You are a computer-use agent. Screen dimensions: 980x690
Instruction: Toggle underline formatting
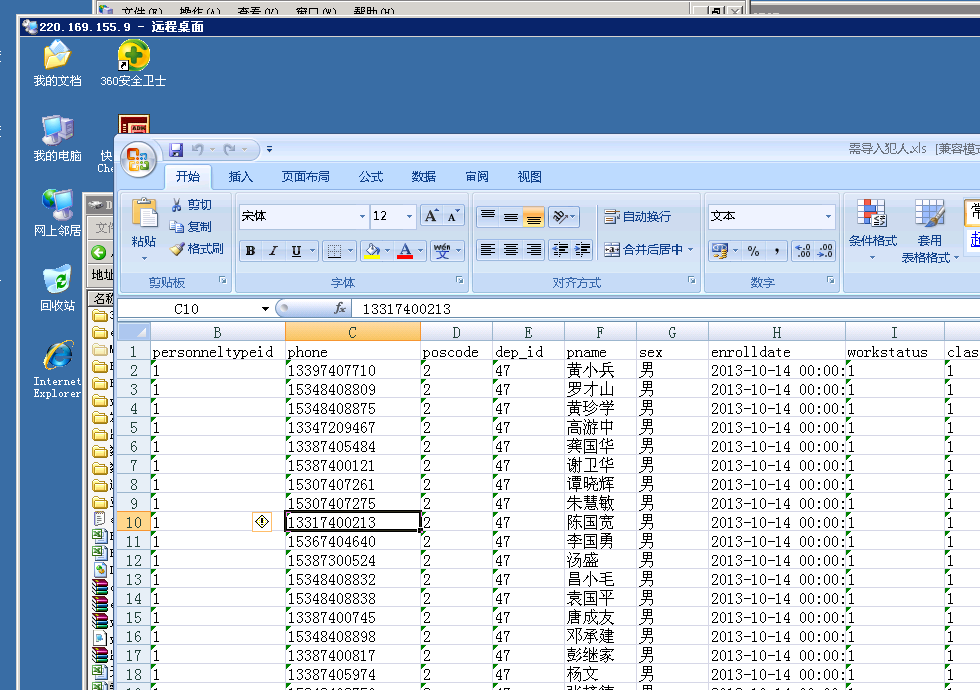pos(296,251)
